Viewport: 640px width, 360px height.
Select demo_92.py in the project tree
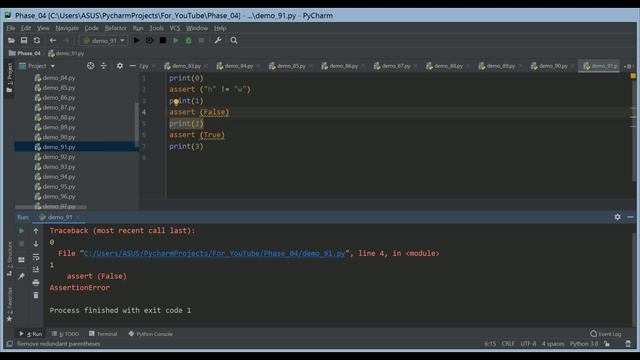click(59, 157)
